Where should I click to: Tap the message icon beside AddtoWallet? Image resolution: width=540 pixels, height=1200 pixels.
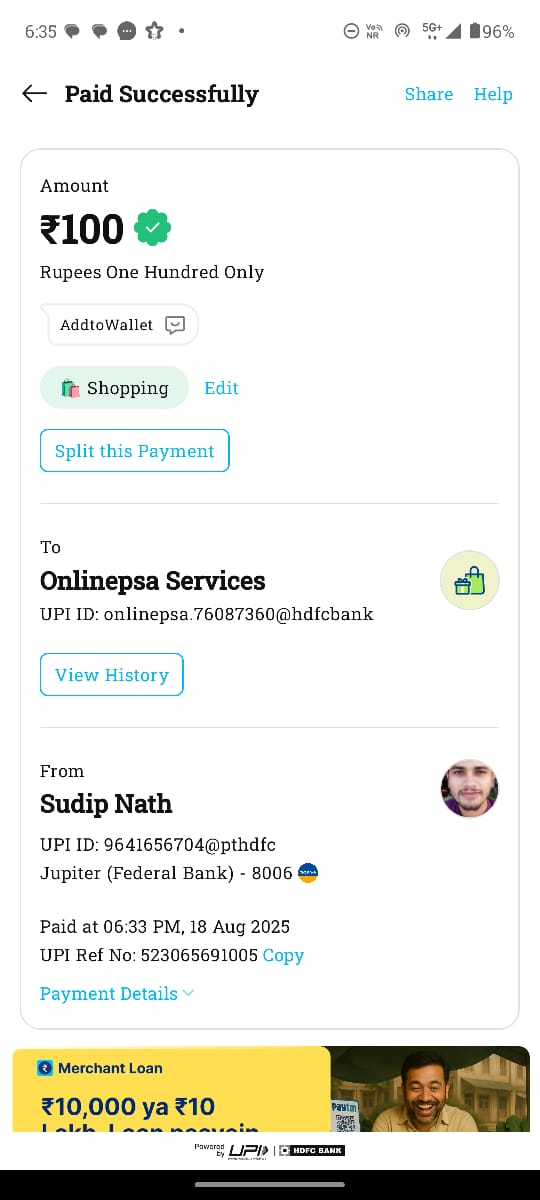(175, 325)
